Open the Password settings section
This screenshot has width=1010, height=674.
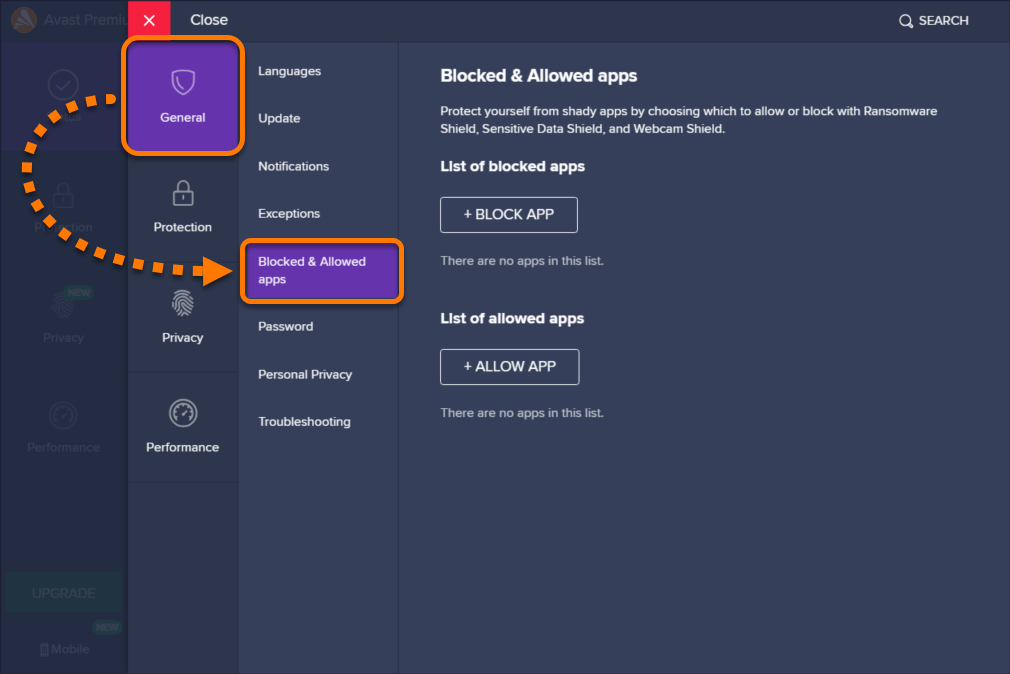pos(285,326)
